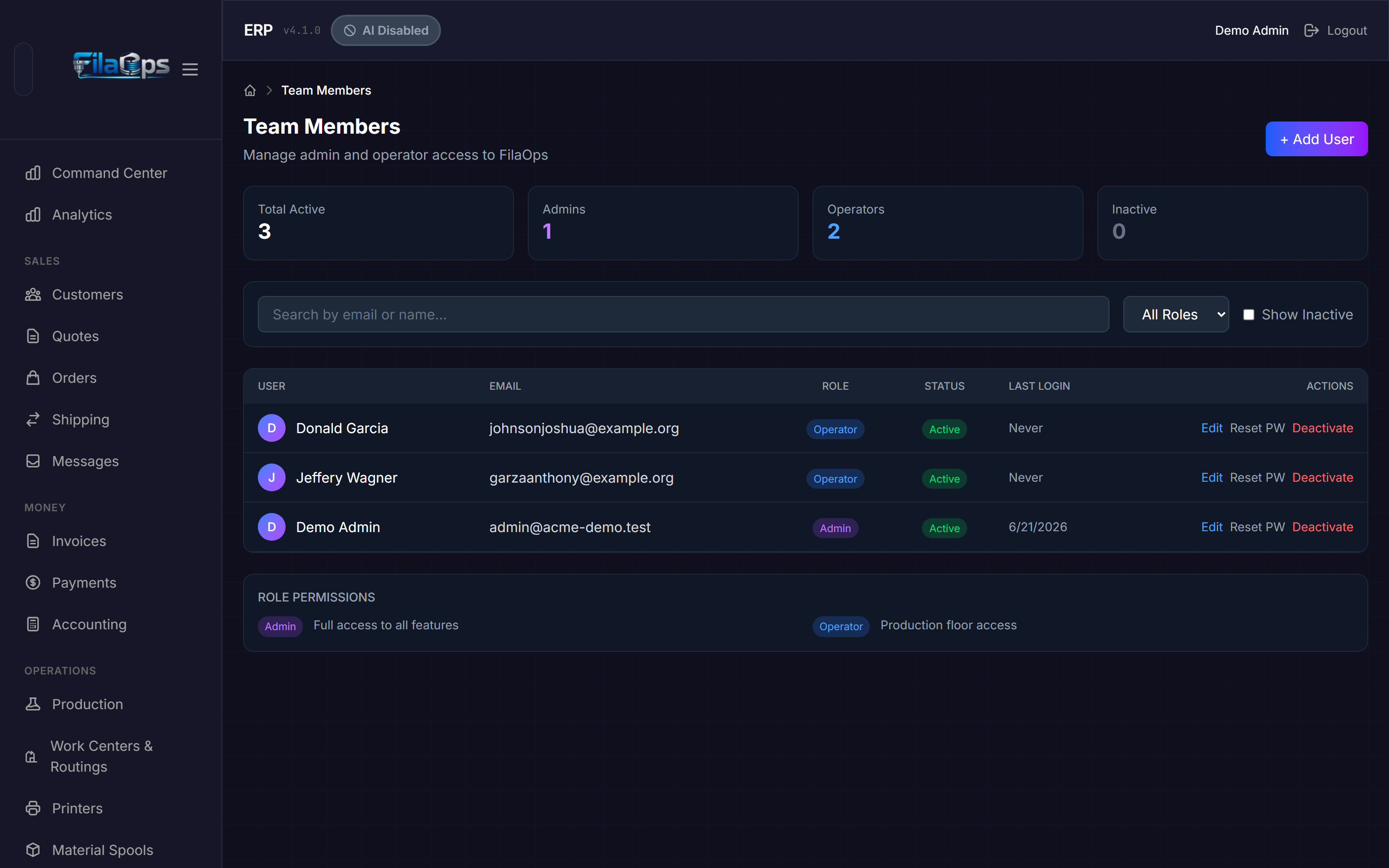Go to the Payments page
This screenshot has height=868, width=1389.
[111, 583]
